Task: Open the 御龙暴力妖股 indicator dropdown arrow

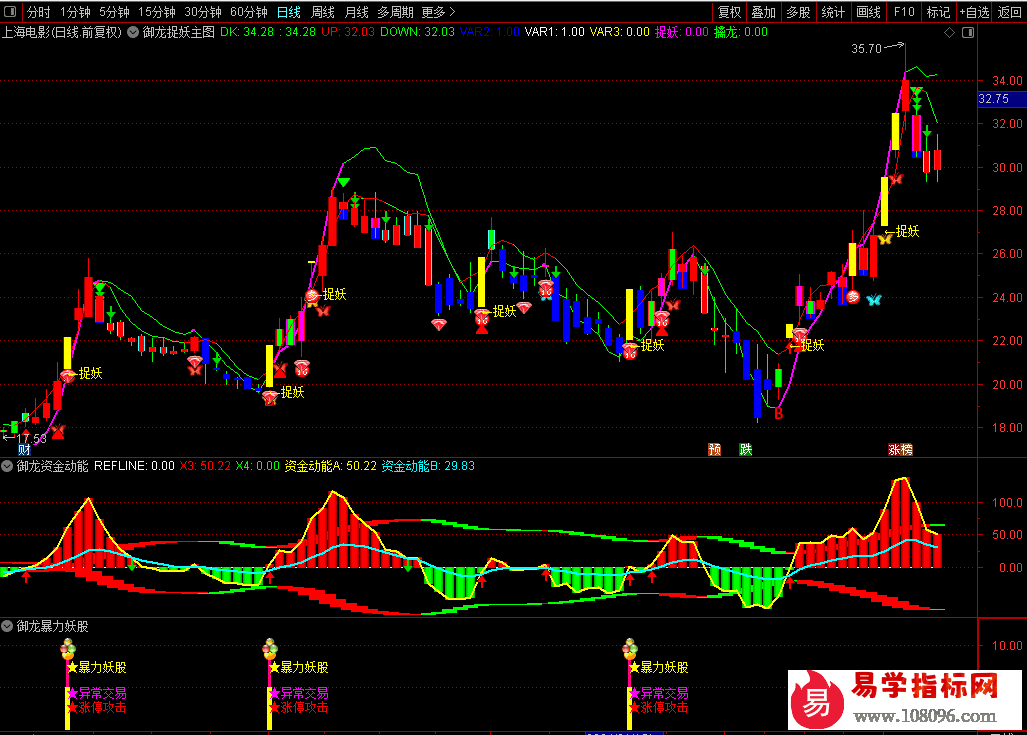Action: point(7,626)
